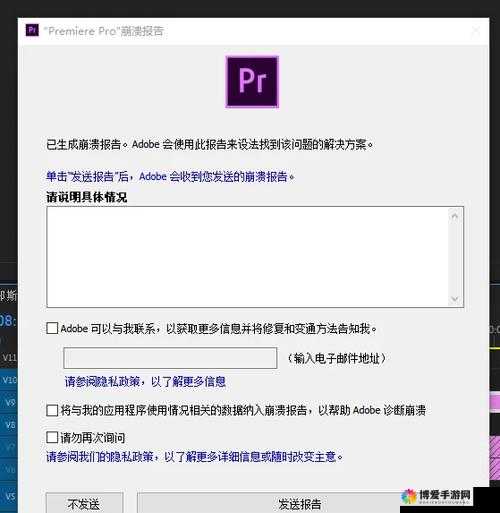Open the "请参阅我们的隐私政策" detailed info link
Viewport: 500px width, 513px height.
(194, 456)
